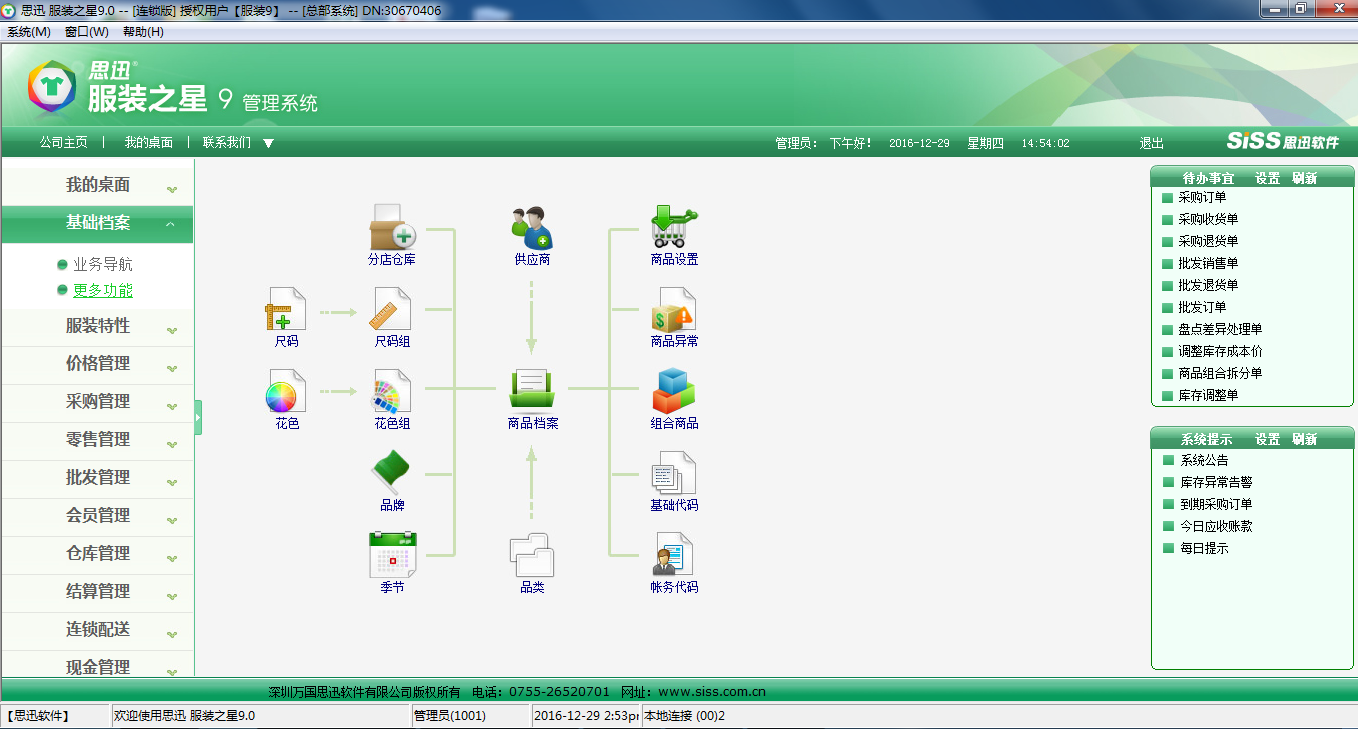Open the 商品设置 shopping cart icon

[x=674, y=227]
